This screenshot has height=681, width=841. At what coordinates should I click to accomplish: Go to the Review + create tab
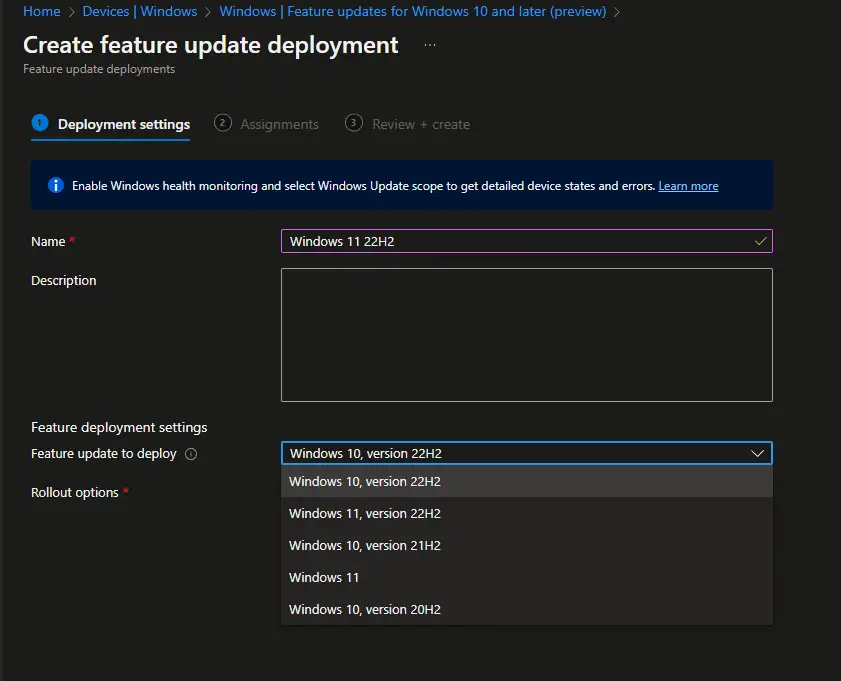(x=408, y=124)
